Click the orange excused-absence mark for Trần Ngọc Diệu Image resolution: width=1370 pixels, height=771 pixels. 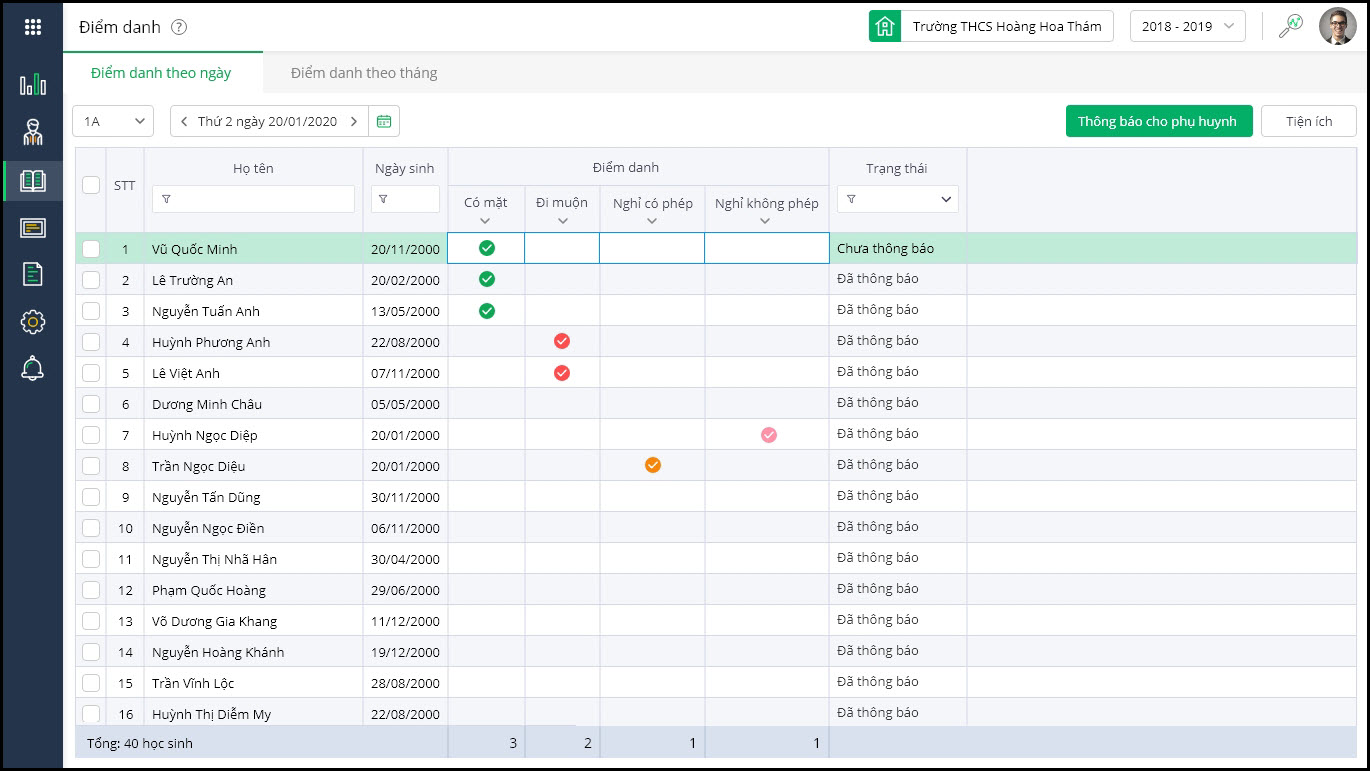point(652,465)
